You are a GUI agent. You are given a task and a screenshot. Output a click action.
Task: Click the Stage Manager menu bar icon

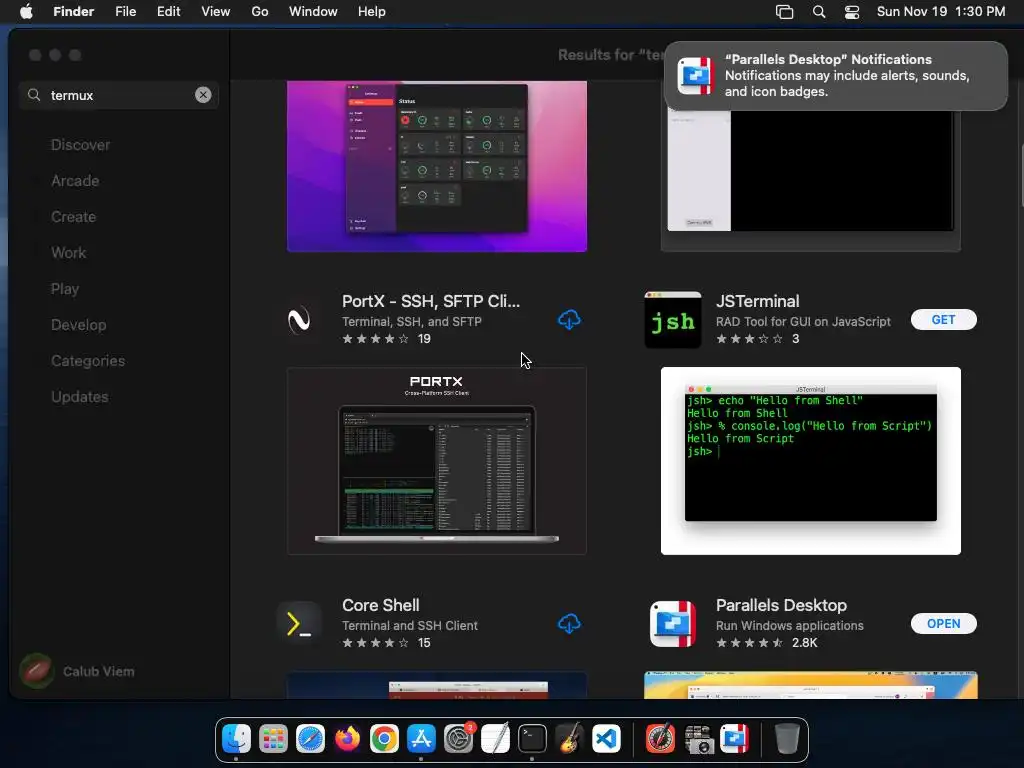tap(784, 12)
